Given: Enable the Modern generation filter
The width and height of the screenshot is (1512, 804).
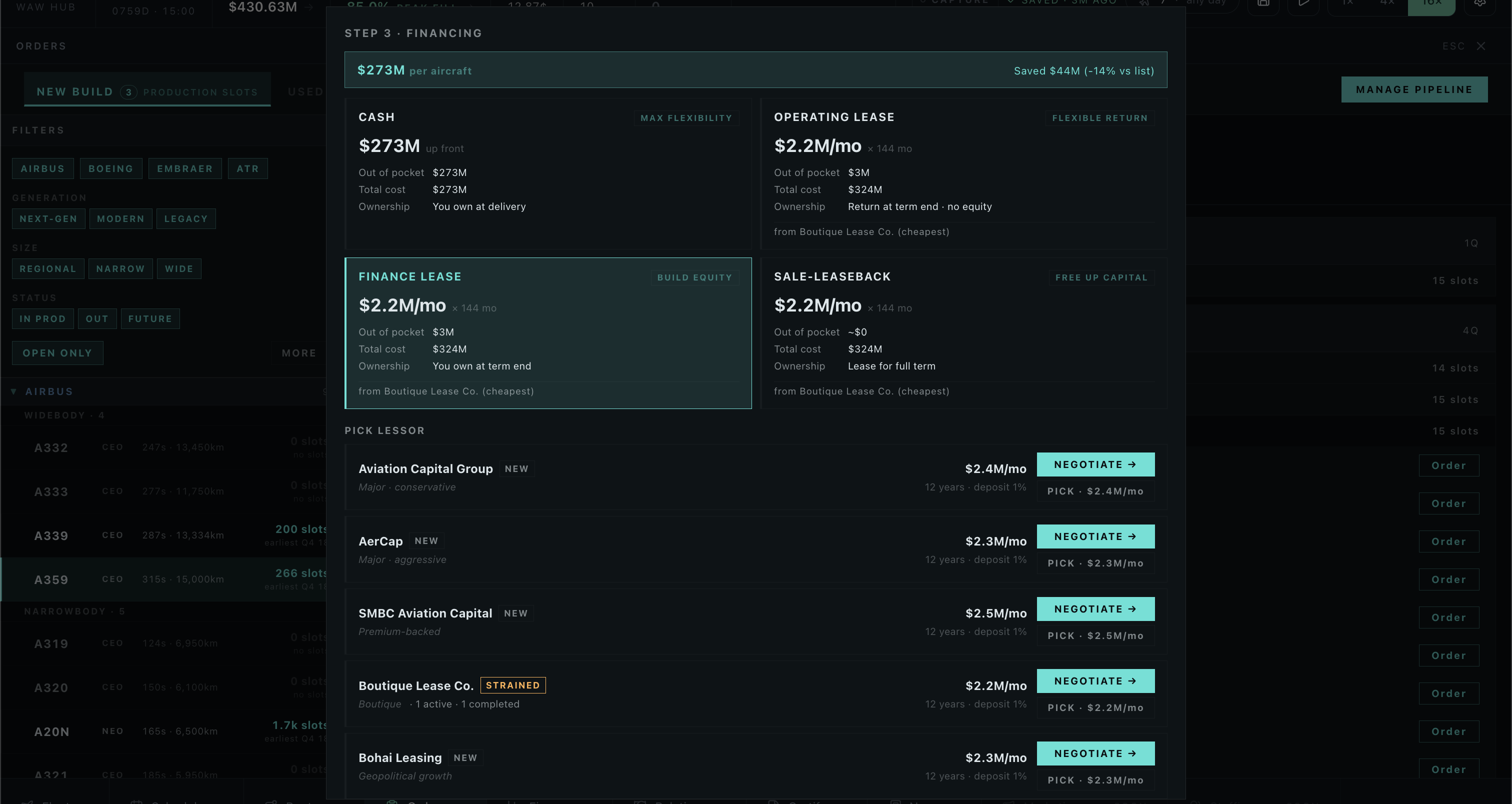Looking at the screenshot, I should coord(121,219).
